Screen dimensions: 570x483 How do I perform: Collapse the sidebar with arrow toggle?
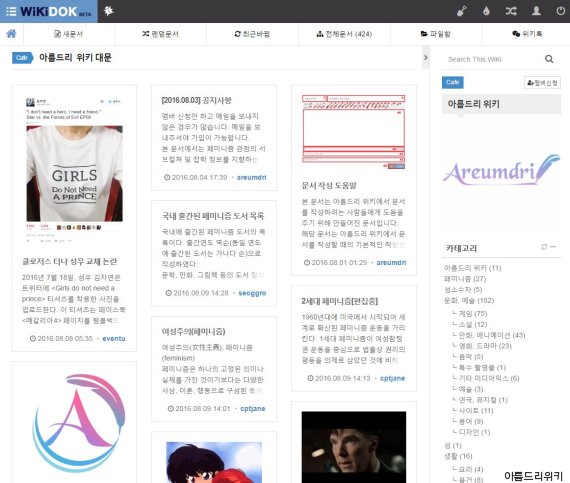tap(426, 57)
